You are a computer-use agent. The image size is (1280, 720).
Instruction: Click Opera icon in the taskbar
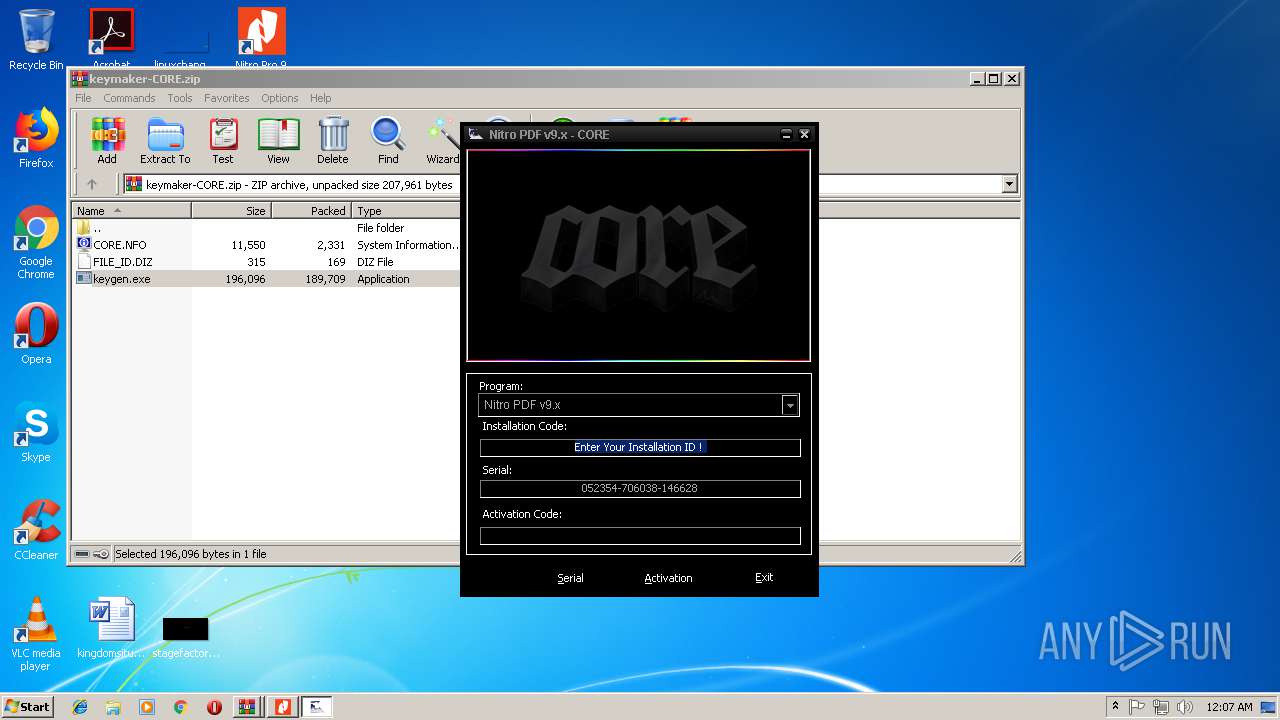coord(214,707)
